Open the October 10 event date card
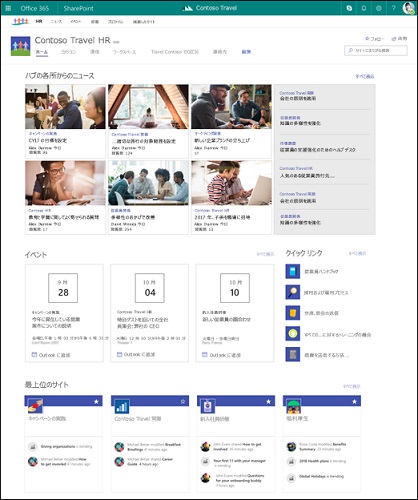 [235, 288]
